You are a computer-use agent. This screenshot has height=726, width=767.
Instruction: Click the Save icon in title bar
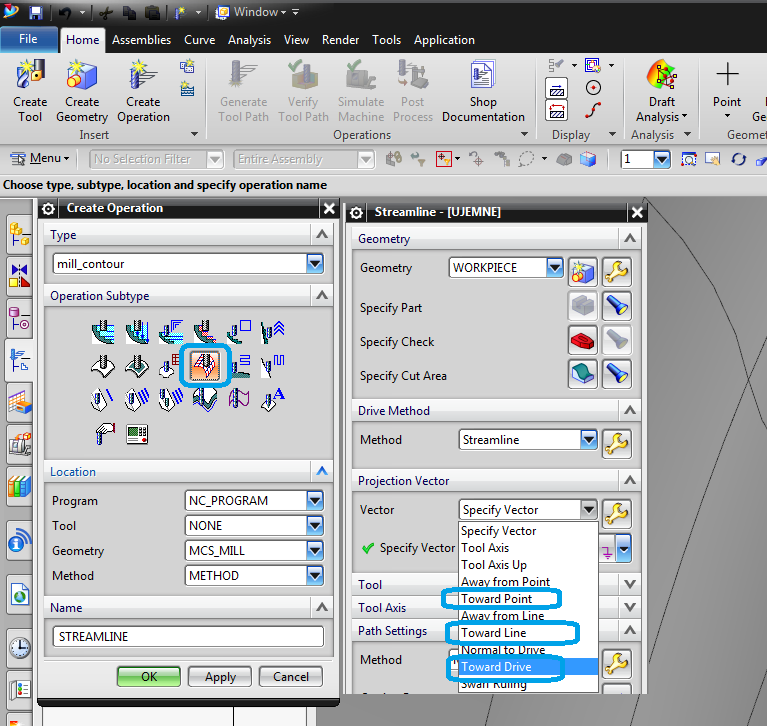[36, 13]
